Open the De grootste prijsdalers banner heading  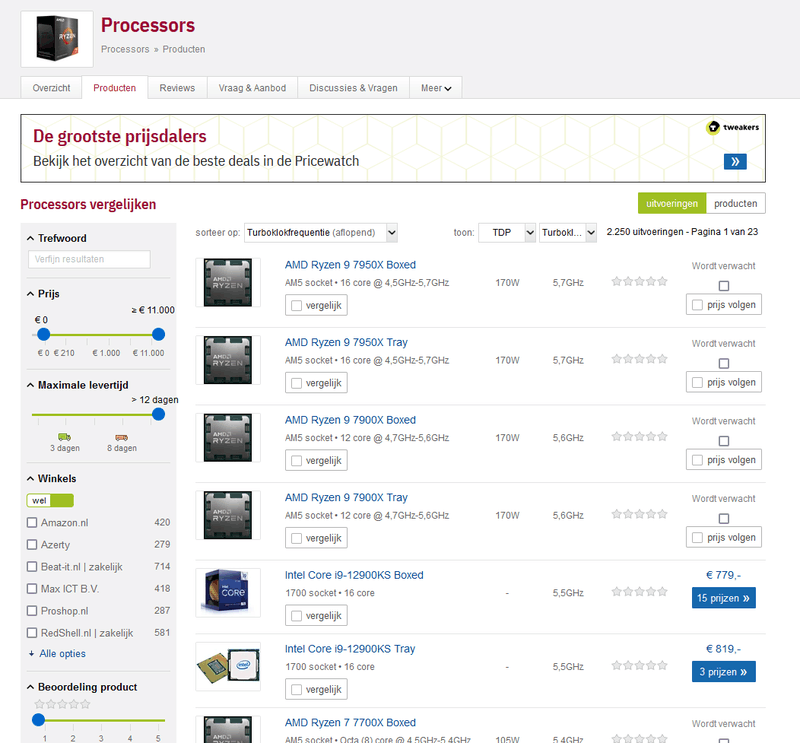[120, 136]
